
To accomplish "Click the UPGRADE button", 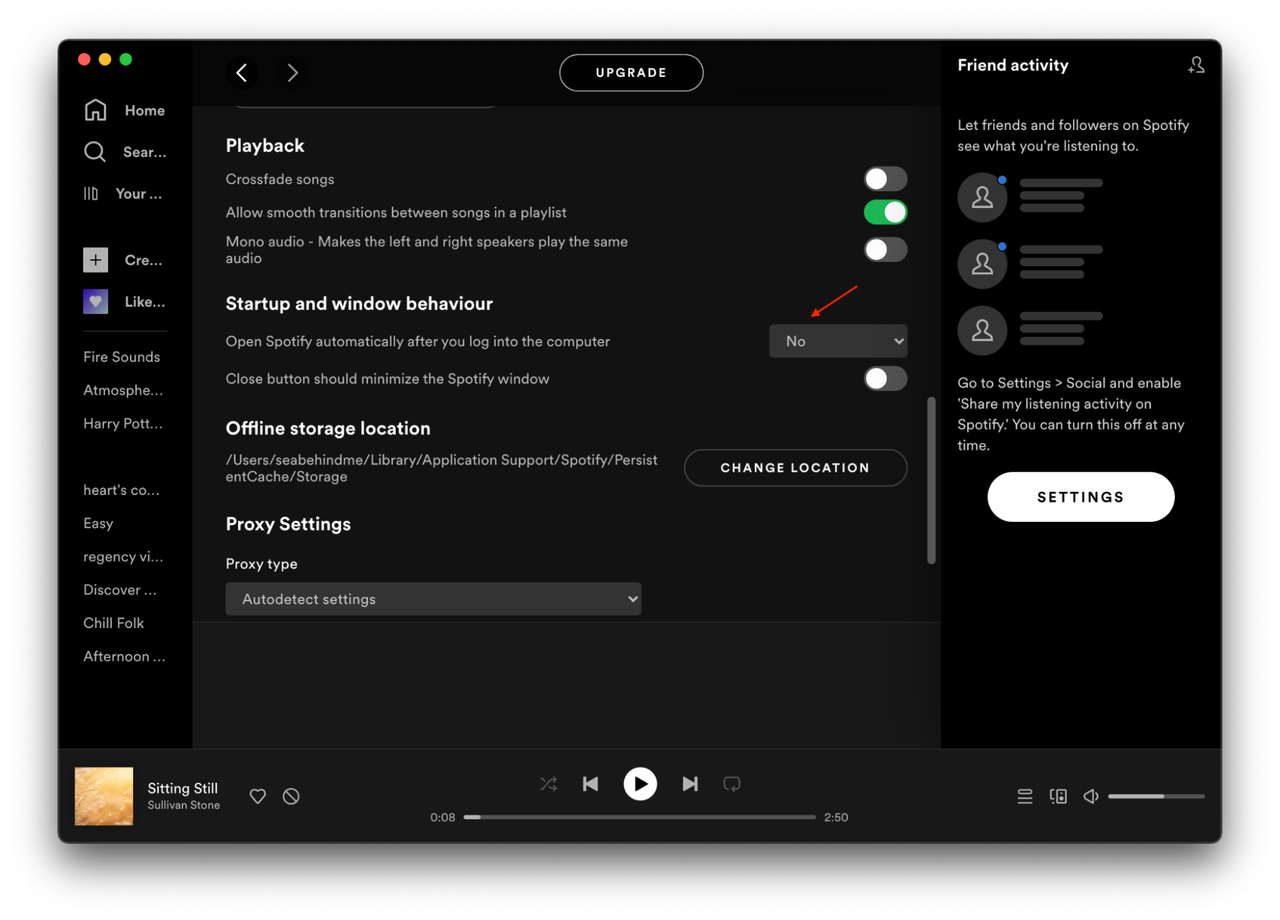I will pos(631,73).
